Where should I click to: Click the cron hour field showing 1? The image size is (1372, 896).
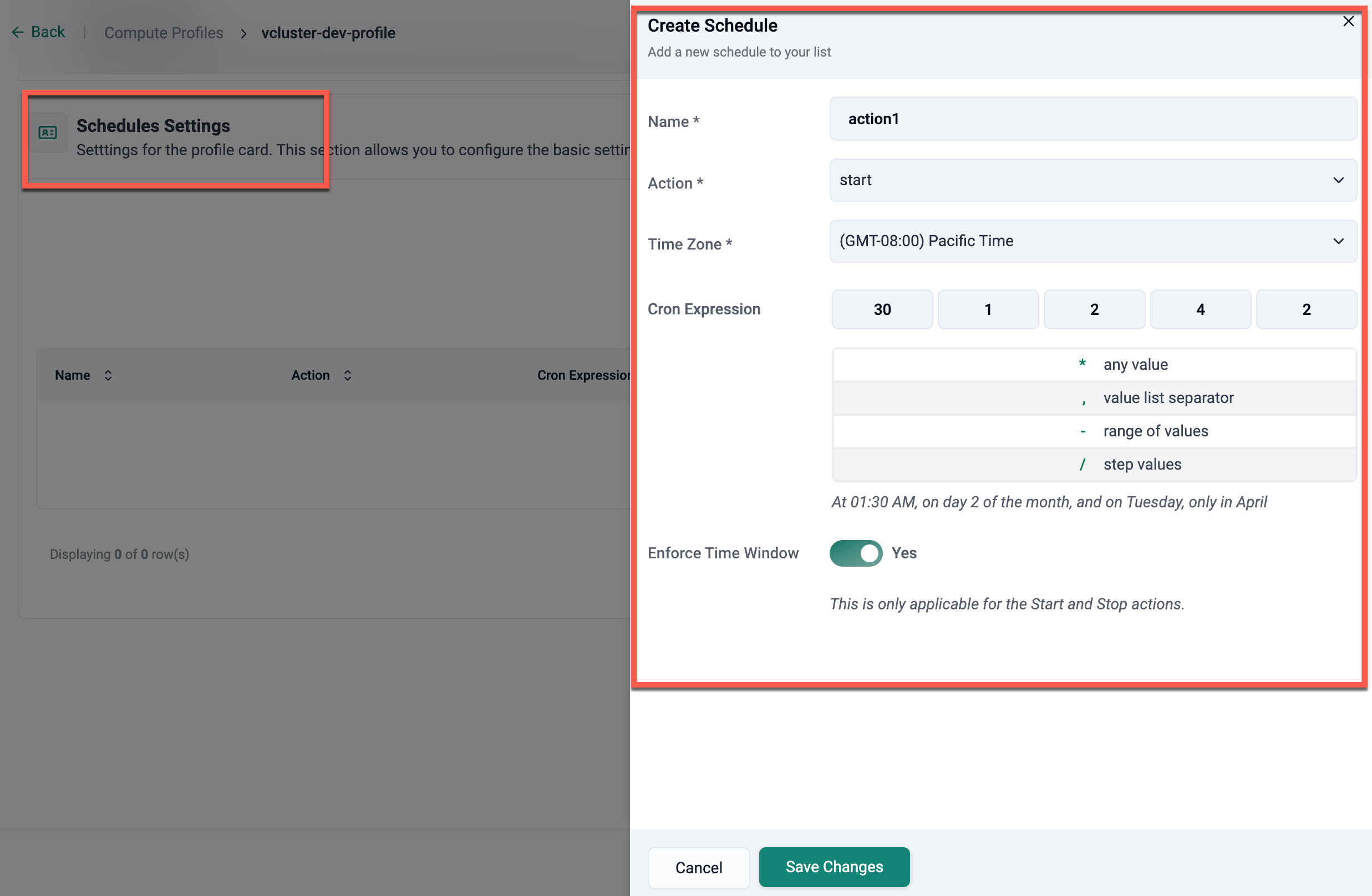pyautogui.click(x=988, y=309)
